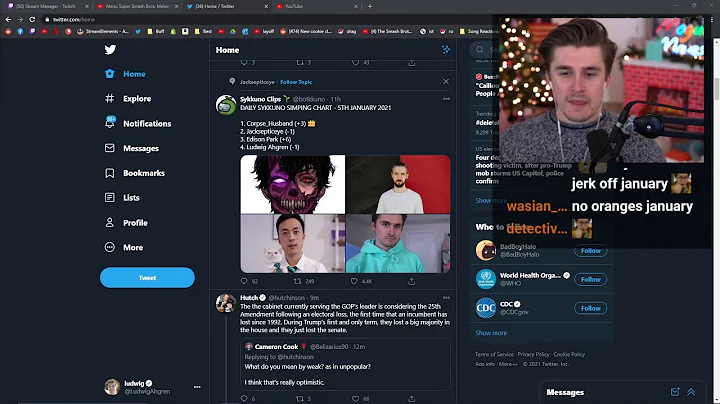Open Ads info link

[485, 364]
